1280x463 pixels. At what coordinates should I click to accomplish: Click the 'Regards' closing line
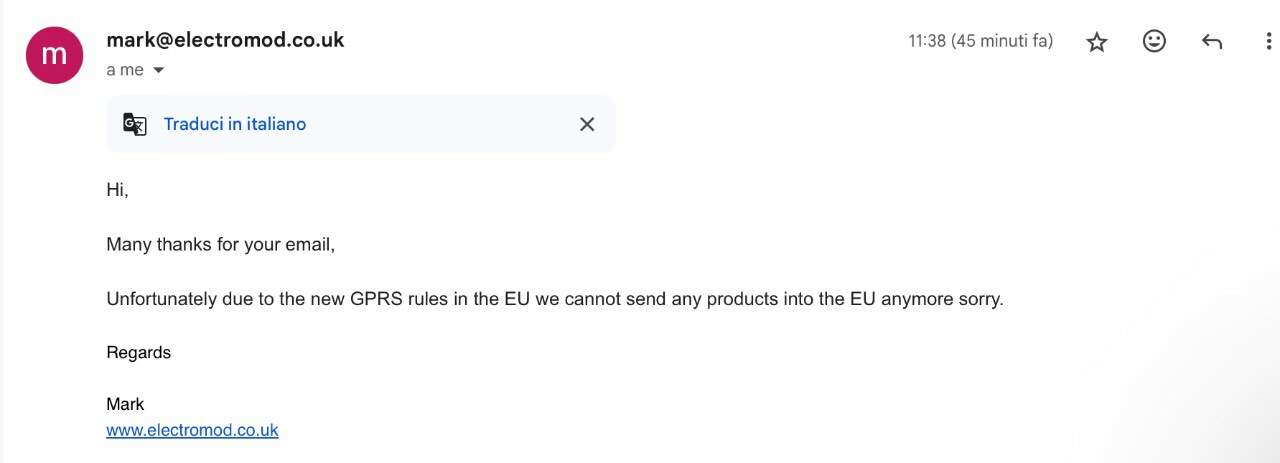point(138,353)
